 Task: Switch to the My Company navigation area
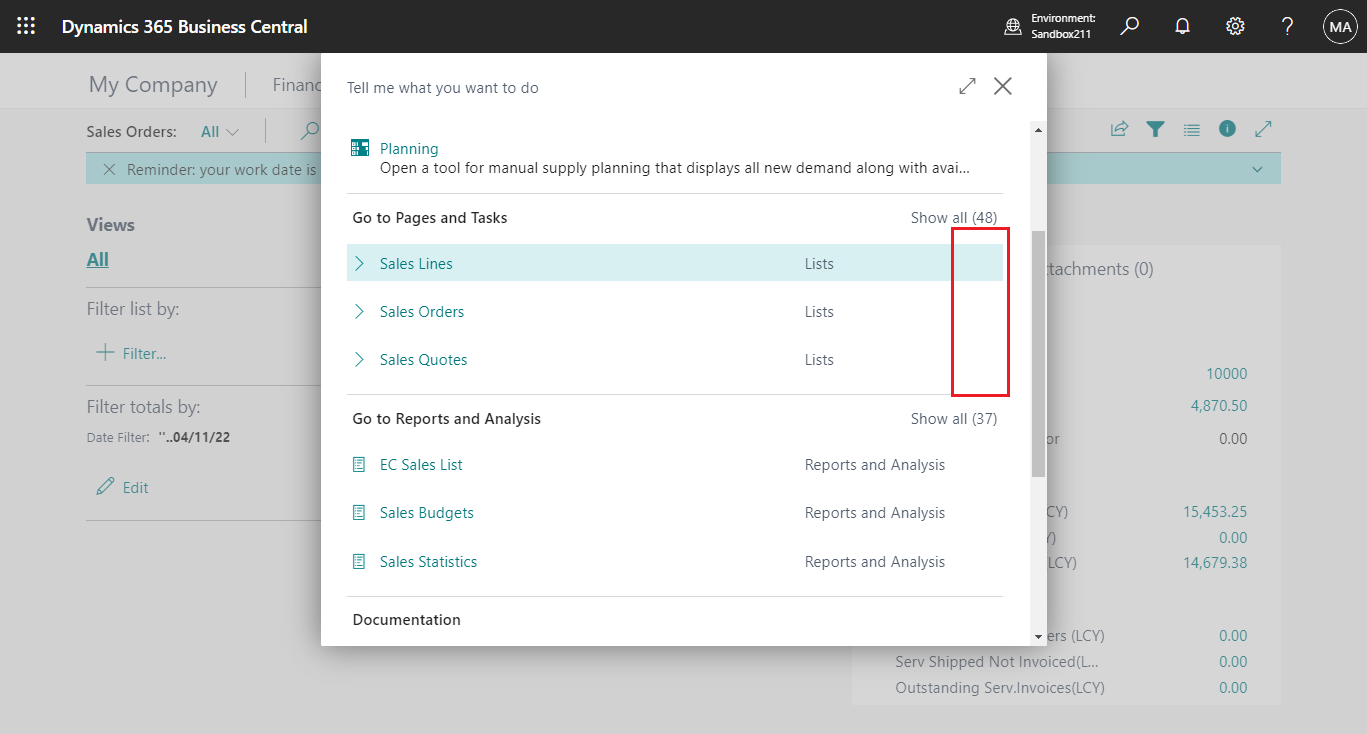[x=153, y=84]
